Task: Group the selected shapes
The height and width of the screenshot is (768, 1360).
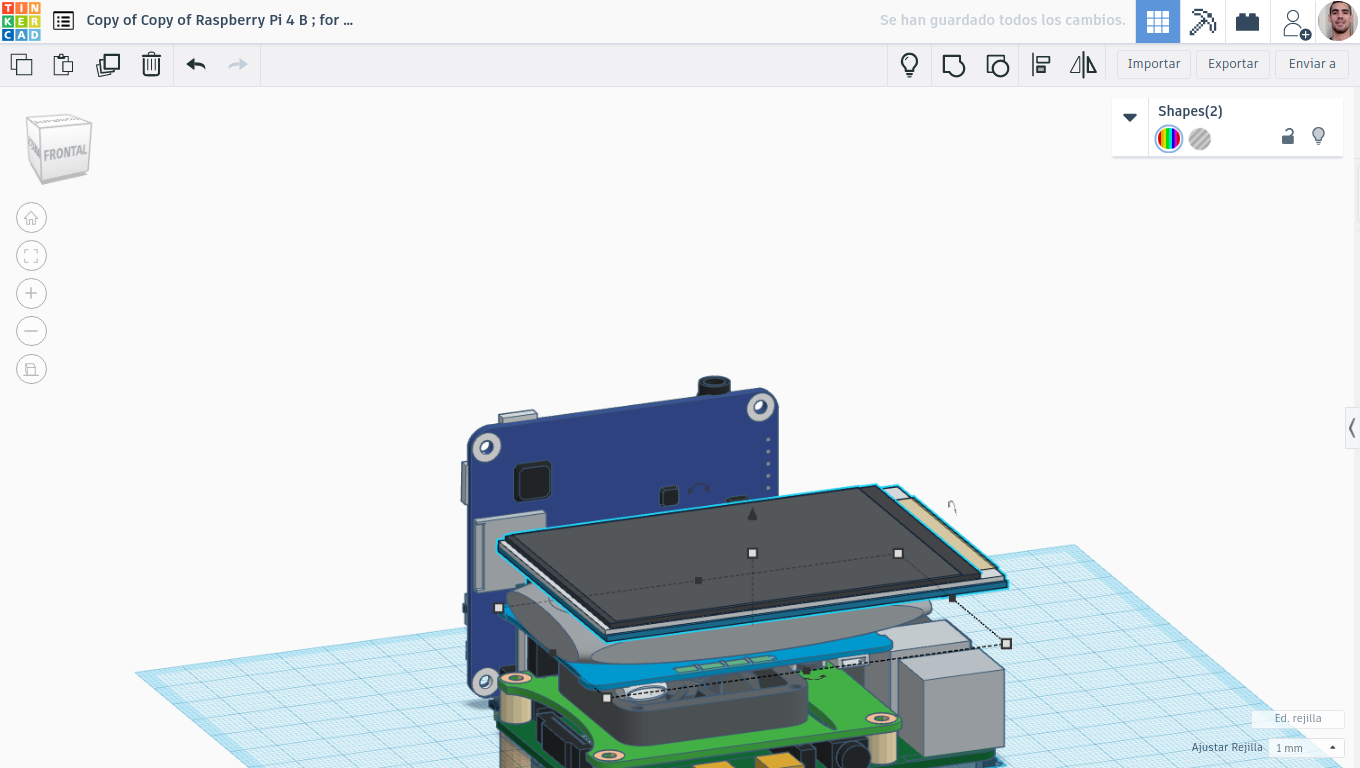Action: coord(954,66)
